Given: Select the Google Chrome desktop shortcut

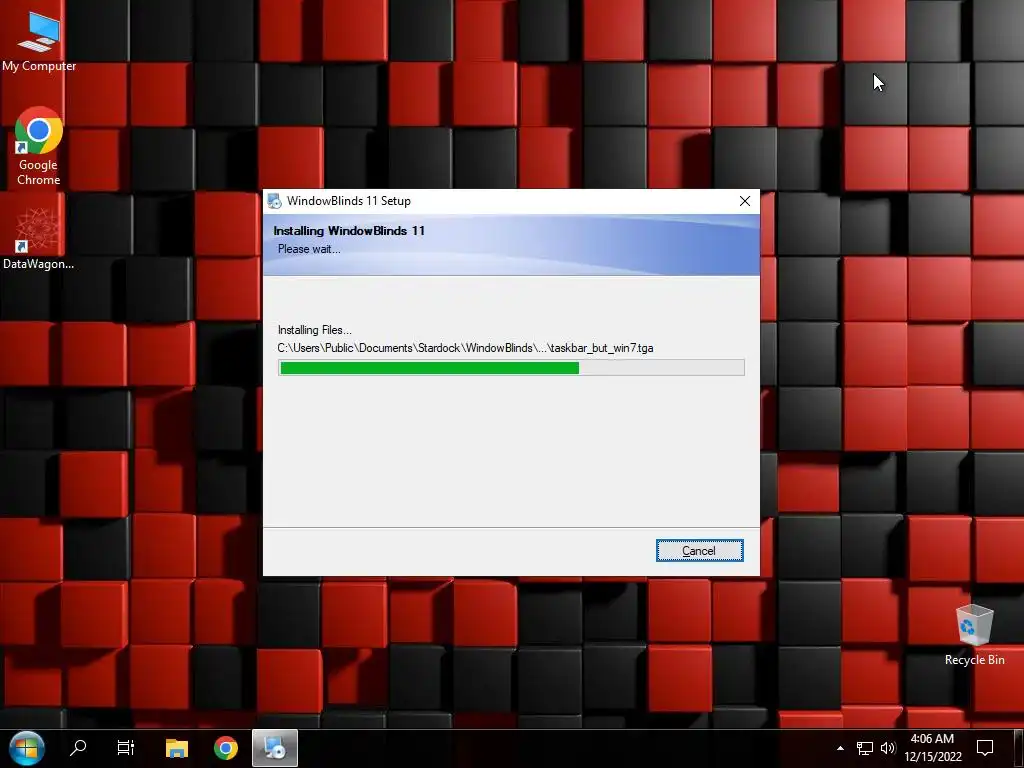Looking at the screenshot, I should coord(39,147).
